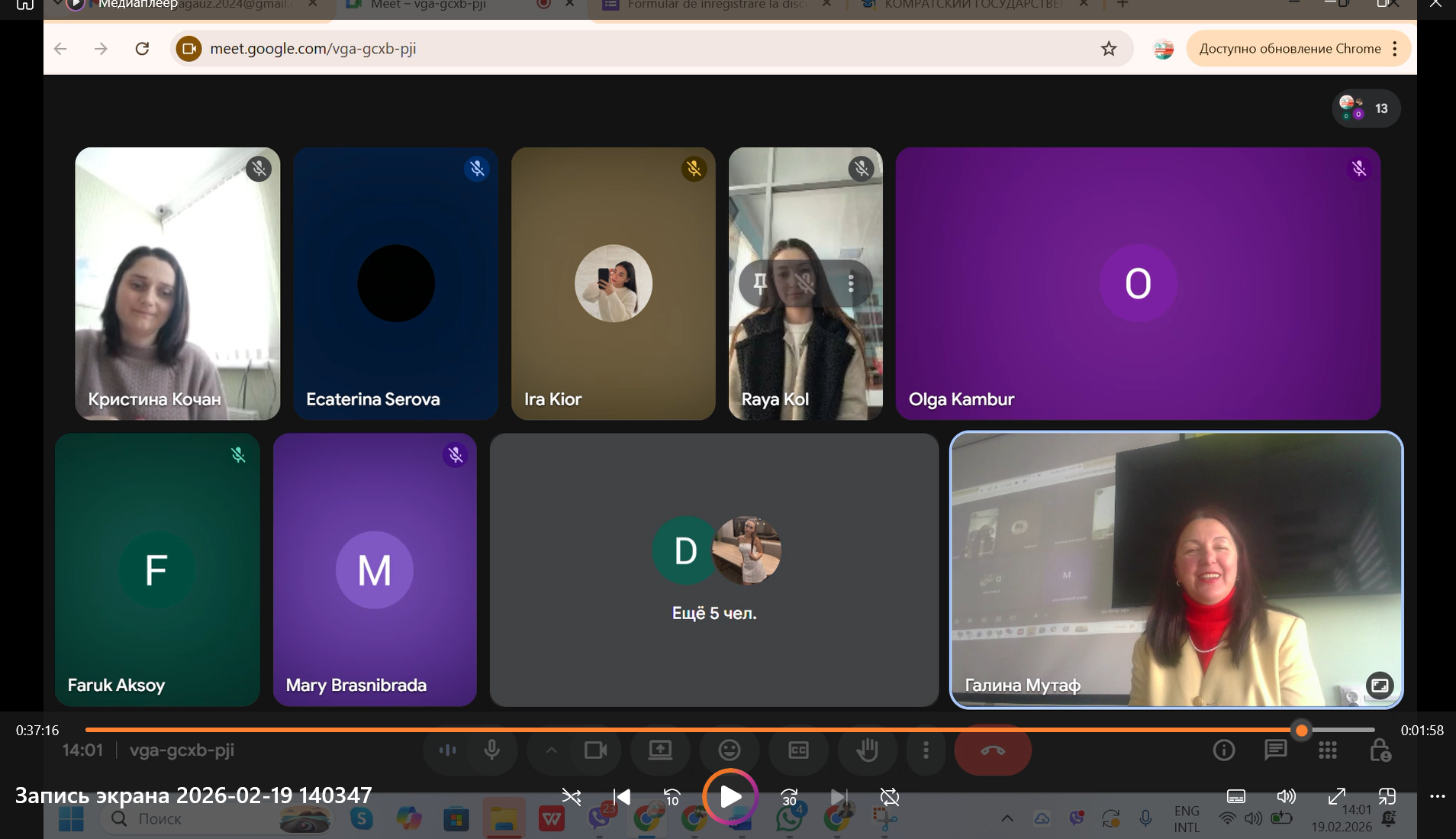The width and height of the screenshot is (1456, 839).
Task: Open media player more options ellipsis
Action: coord(1437,796)
